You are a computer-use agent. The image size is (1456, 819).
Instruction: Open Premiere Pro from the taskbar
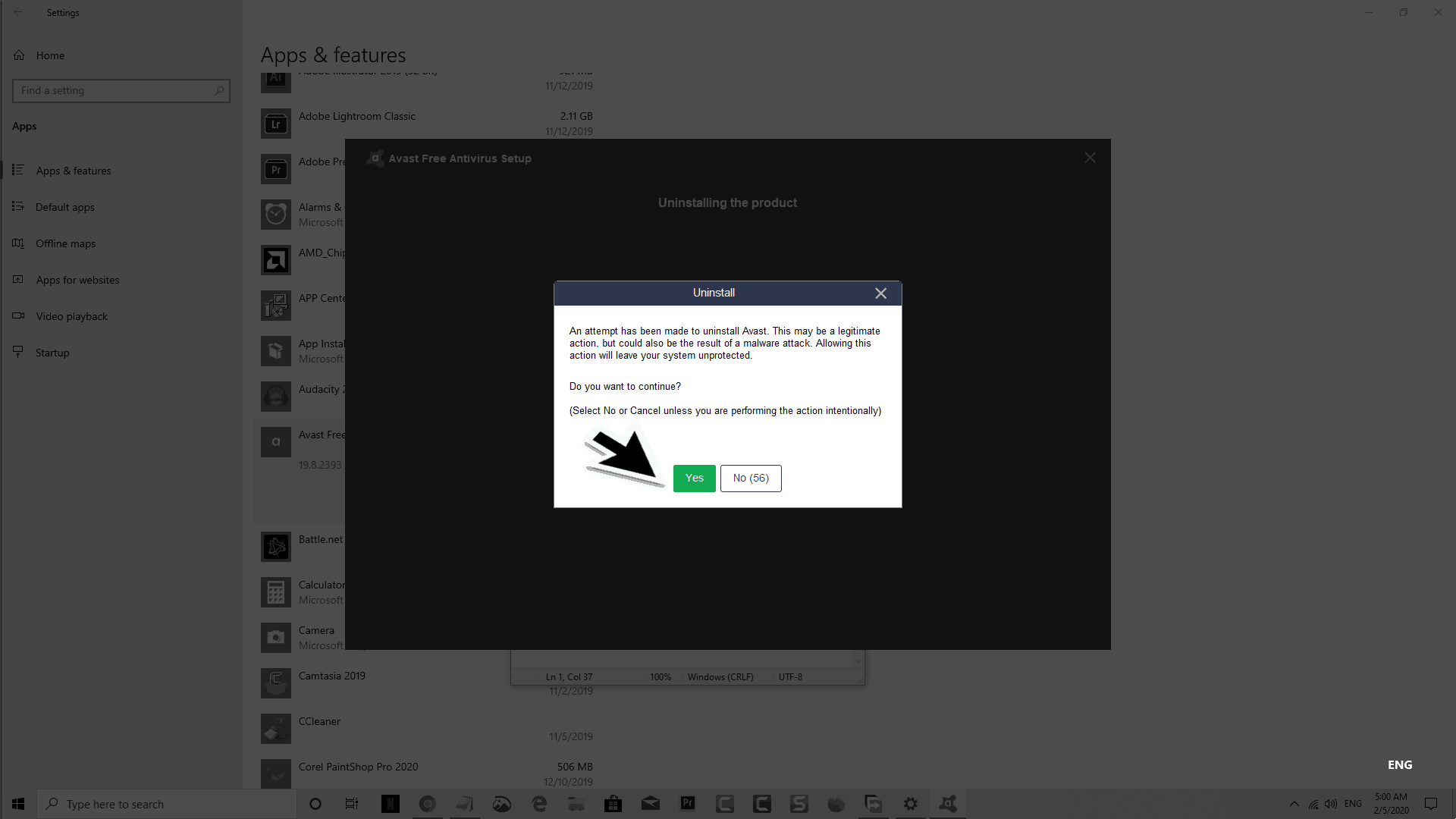pos(688,804)
